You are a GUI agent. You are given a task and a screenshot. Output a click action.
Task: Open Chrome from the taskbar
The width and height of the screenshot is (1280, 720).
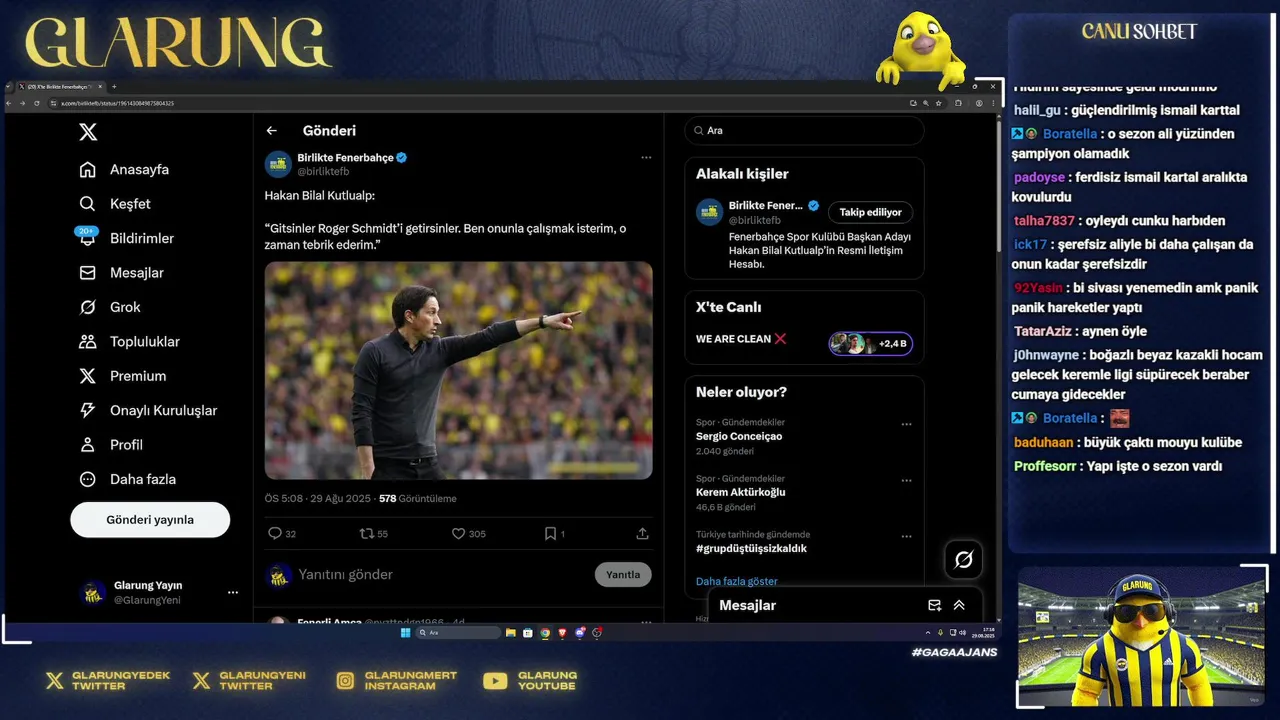(545, 632)
